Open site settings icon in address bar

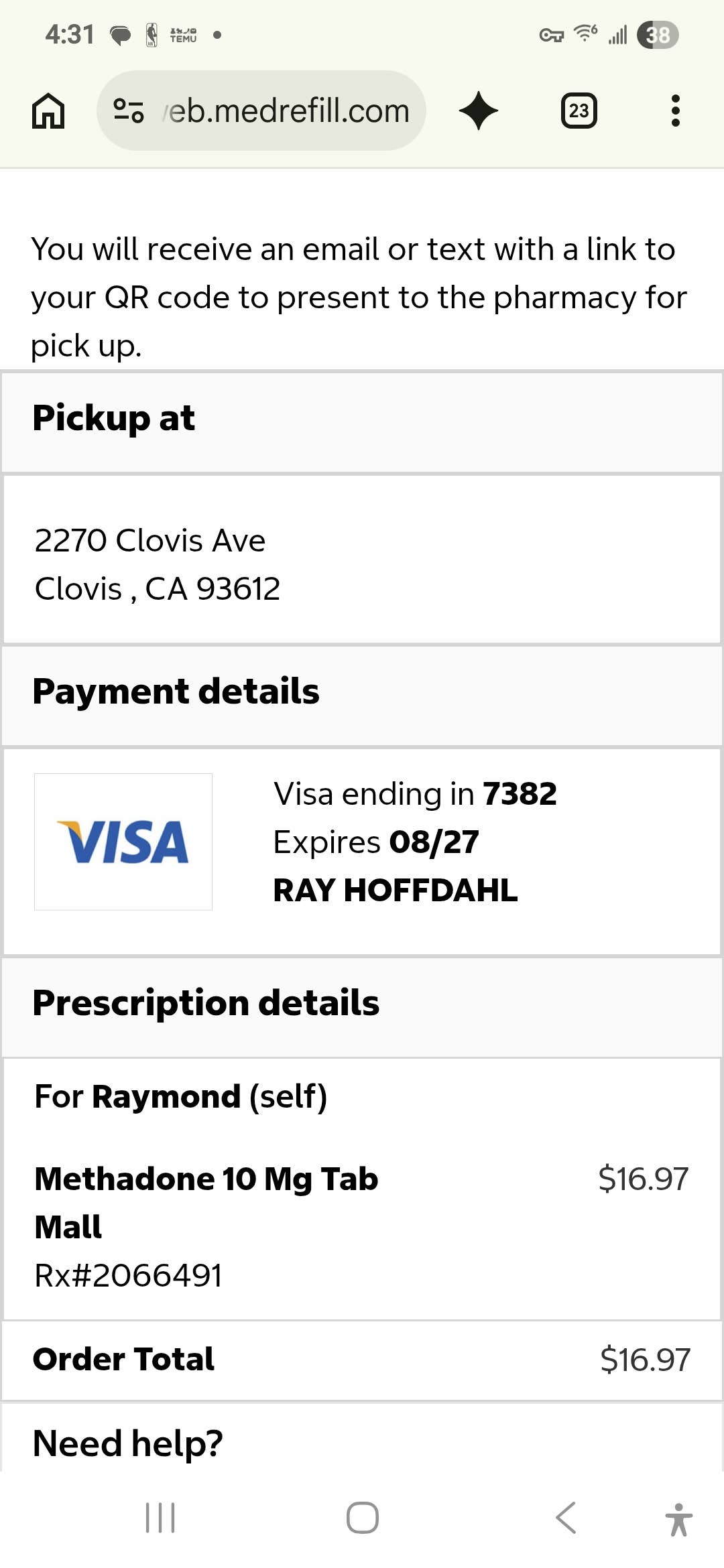tap(129, 111)
